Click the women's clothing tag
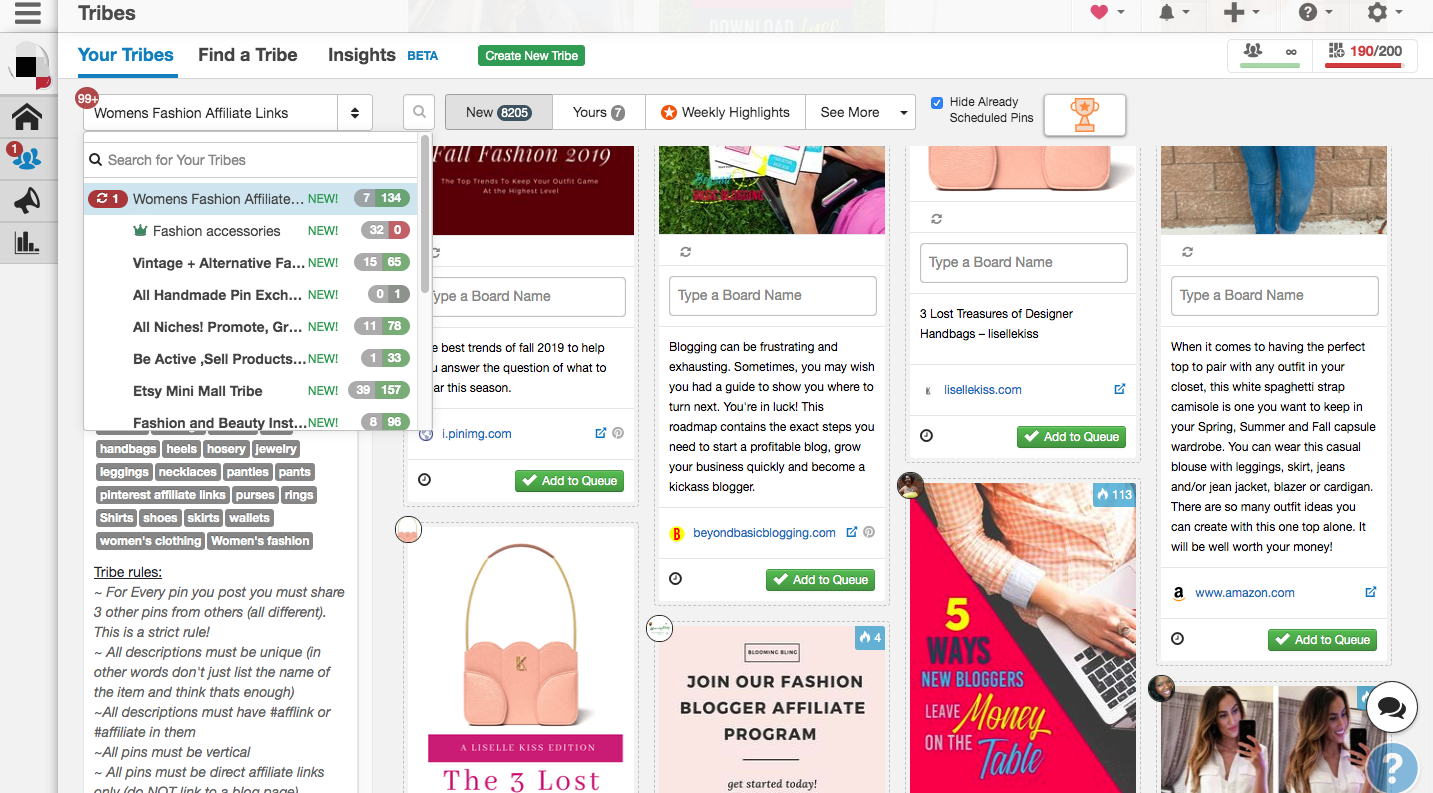The image size is (1433, 793). pos(151,541)
